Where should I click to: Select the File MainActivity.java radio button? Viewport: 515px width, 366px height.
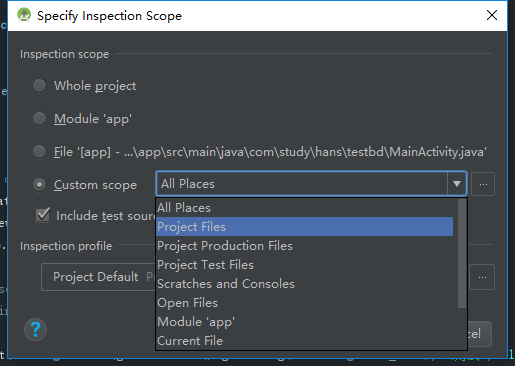click(39, 152)
